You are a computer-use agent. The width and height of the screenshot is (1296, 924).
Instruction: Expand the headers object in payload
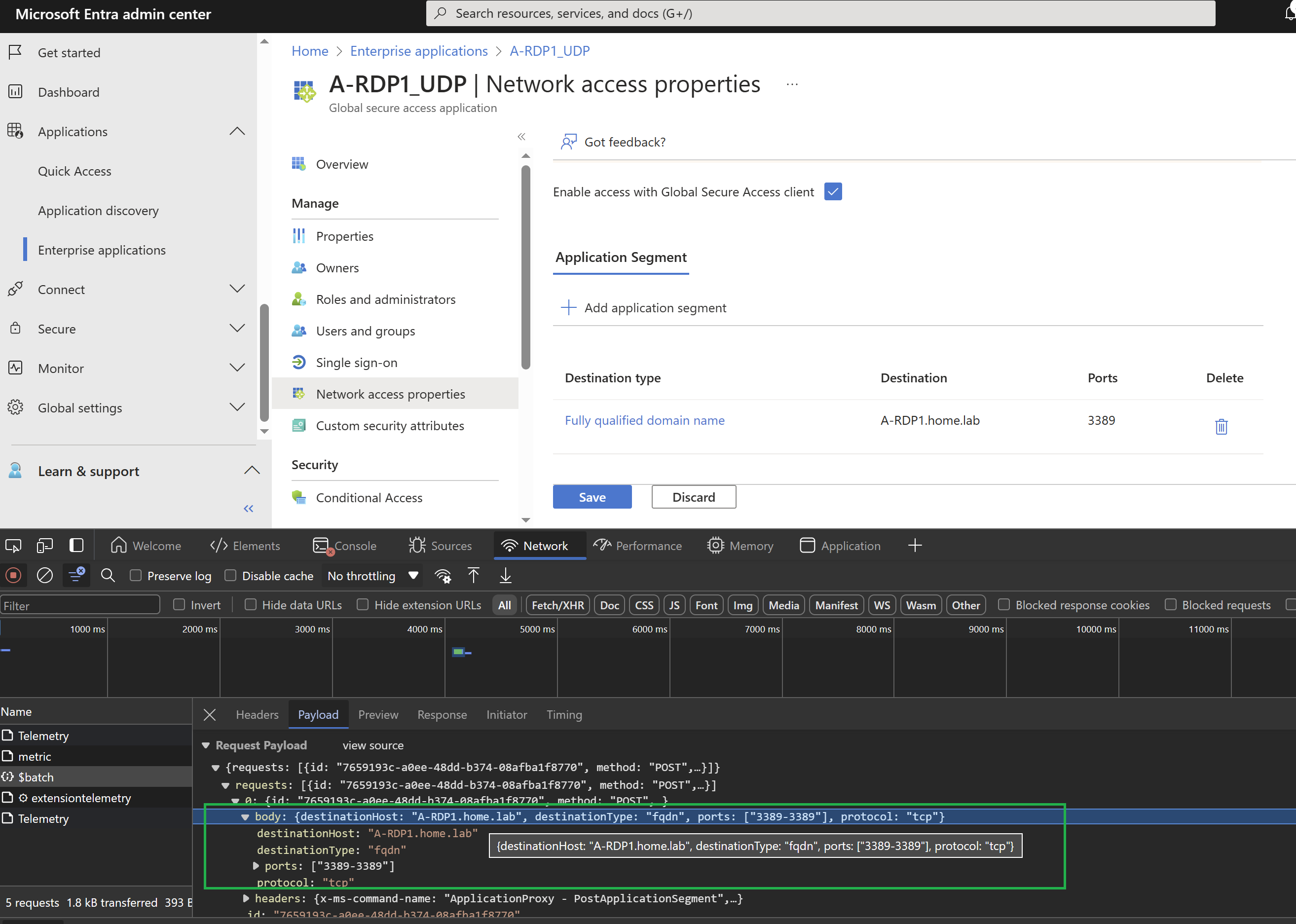point(246,898)
